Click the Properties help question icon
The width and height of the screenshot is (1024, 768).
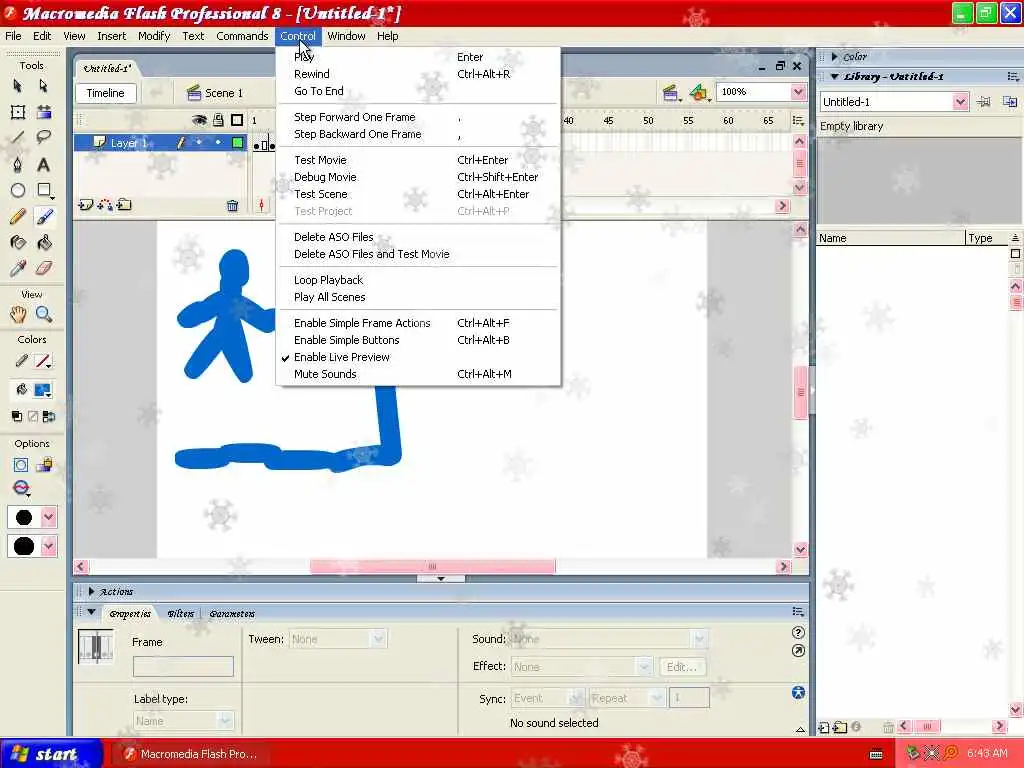click(798, 632)
